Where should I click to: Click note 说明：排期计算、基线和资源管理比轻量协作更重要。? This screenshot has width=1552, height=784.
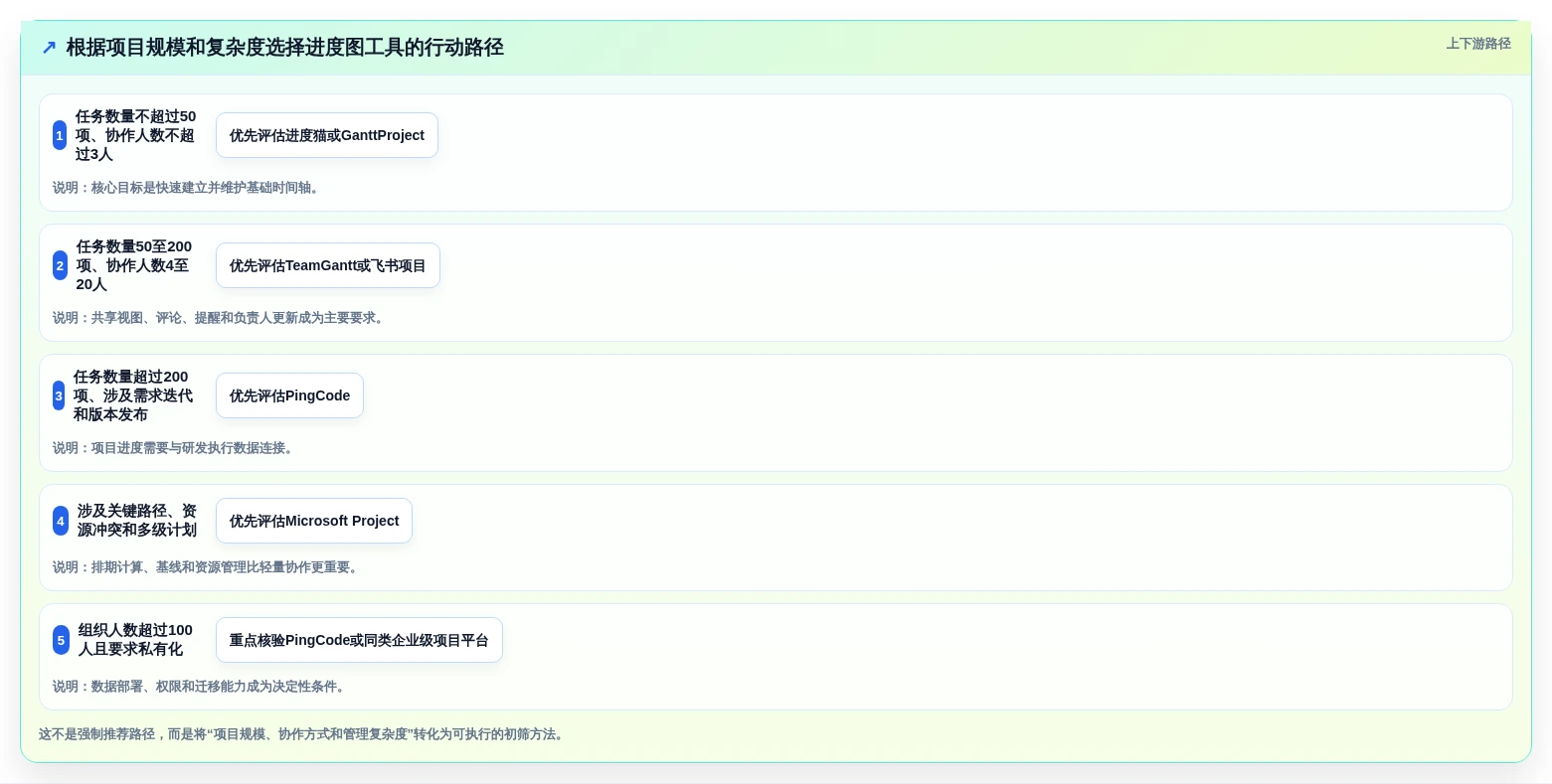[x=208, y=567]
